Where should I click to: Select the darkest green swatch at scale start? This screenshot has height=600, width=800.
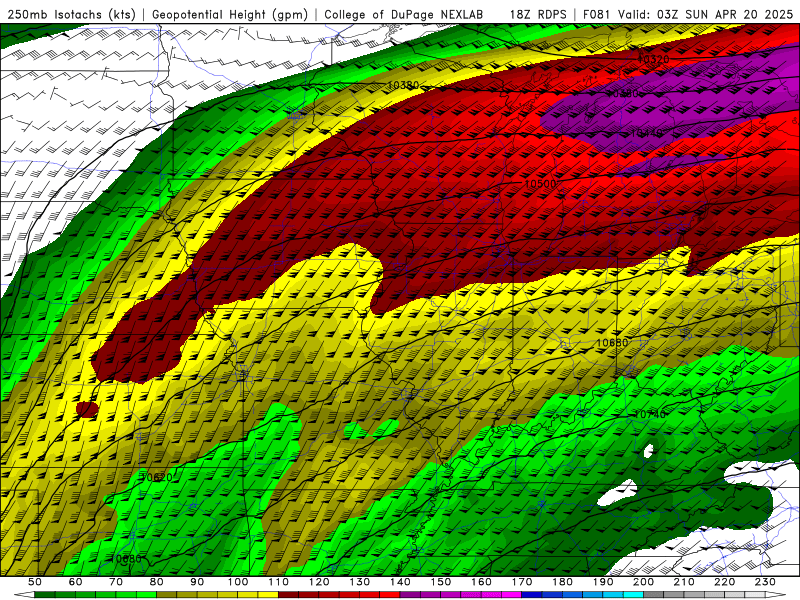[x=45, y=595]
